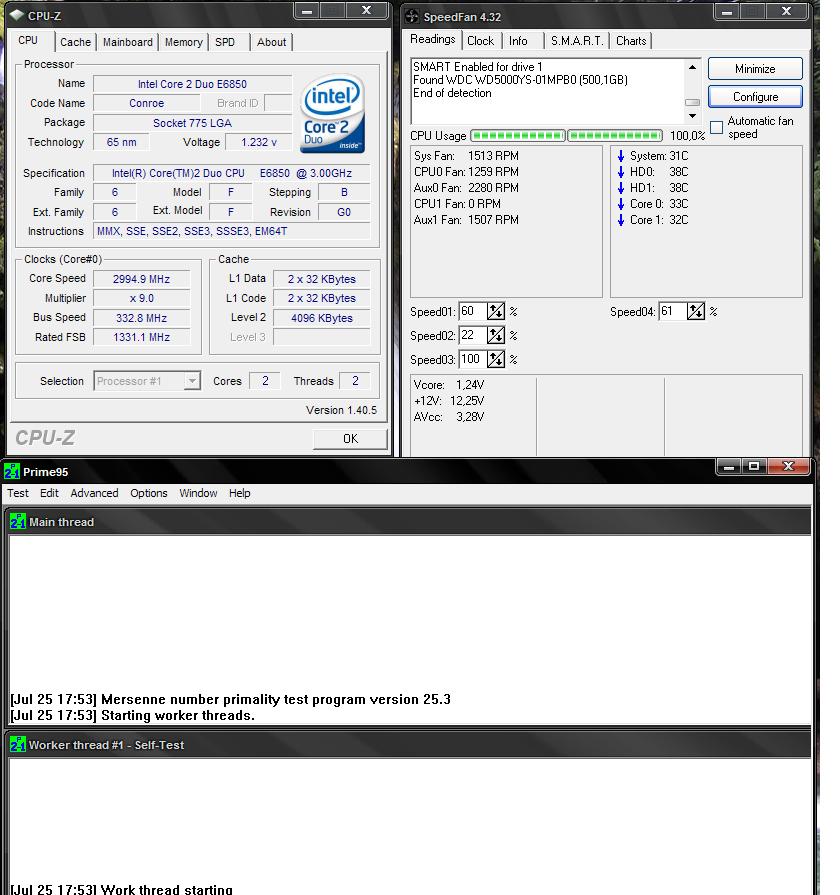Viewport: 840px width, 895px height.
Task: Click the System temperature down arrow icon
Action: pyautogui.click(x=621, y=156)
